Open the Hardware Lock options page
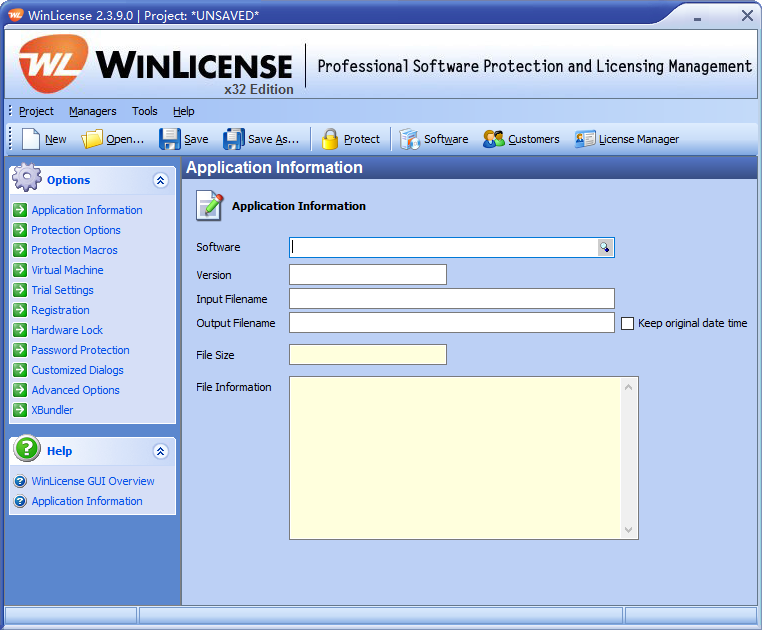 click(x=67, y=330)
